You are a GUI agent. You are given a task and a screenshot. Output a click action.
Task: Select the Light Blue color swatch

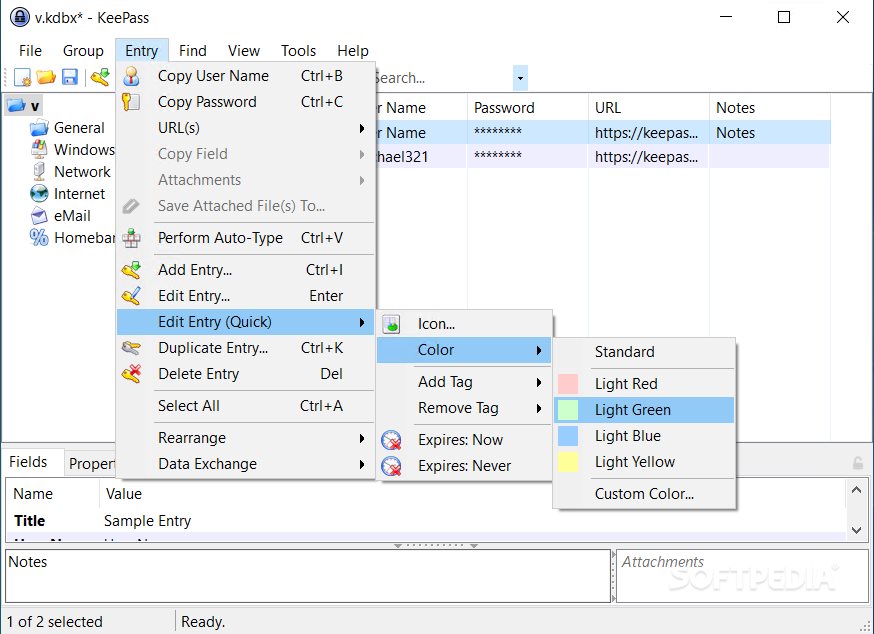[568, 436]
